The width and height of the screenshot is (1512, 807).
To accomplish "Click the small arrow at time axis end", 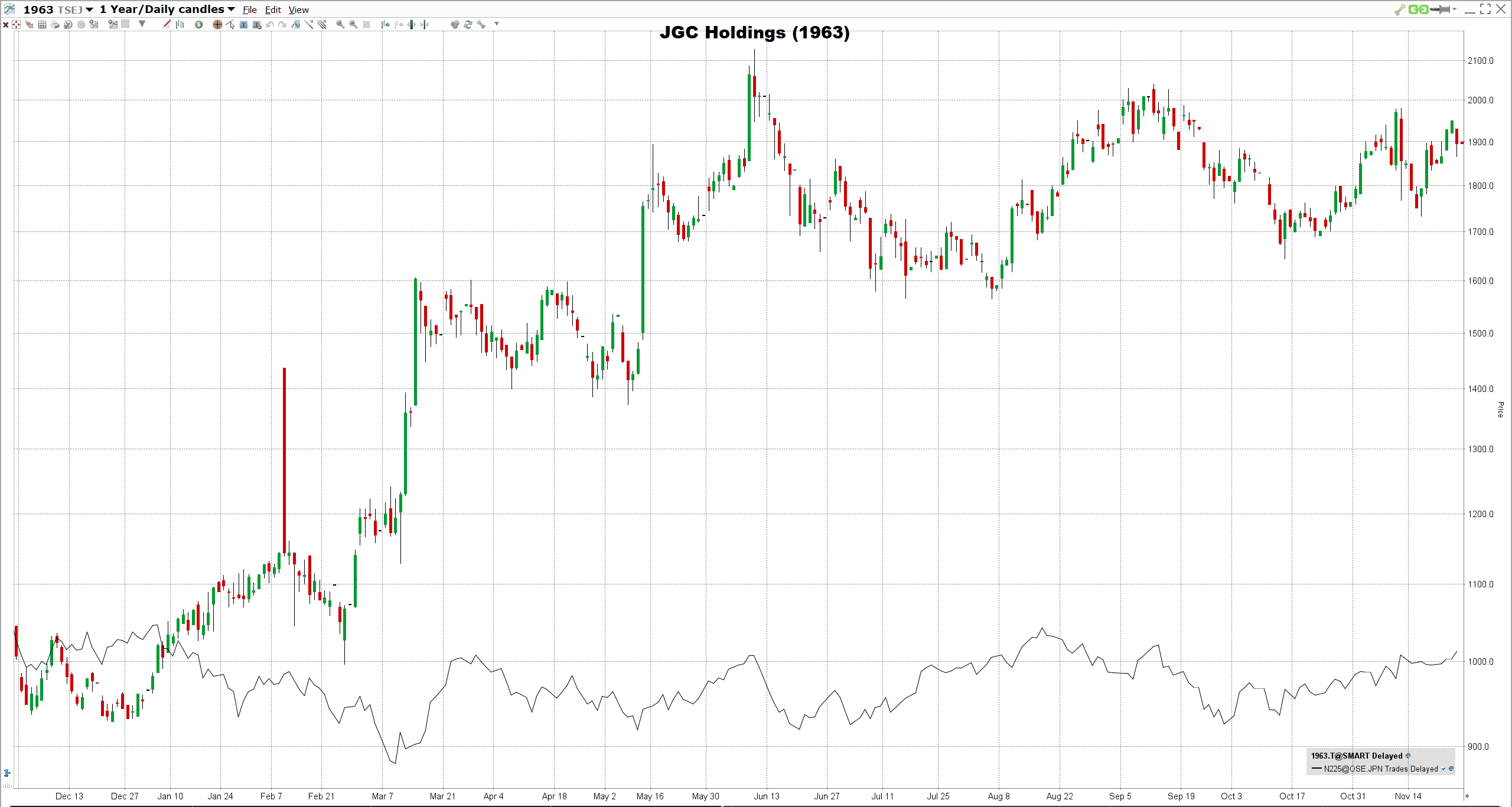I will tap(1467, 796).
